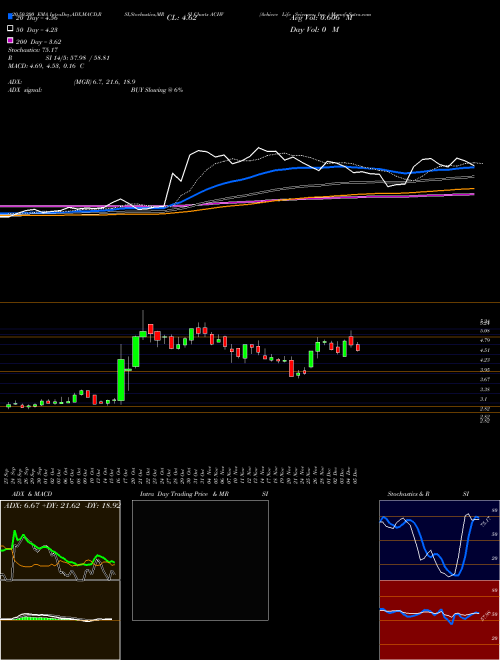Click the '(MGR) 6.7, 21.6, 18.9' ADX values
The image size is (500, 660).
pos(104,82)
